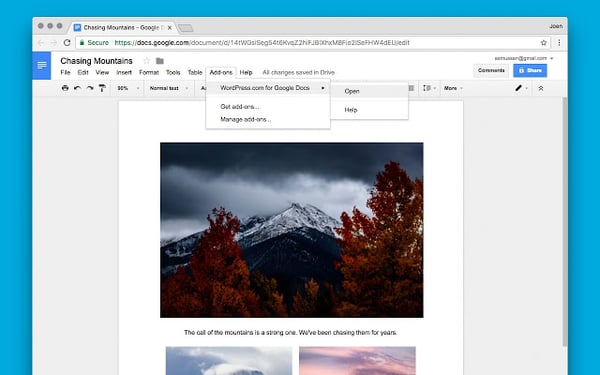Screen dimensions: 600x375
Task: Open the editing mode pencil dropdown
Action: (521, 88)
